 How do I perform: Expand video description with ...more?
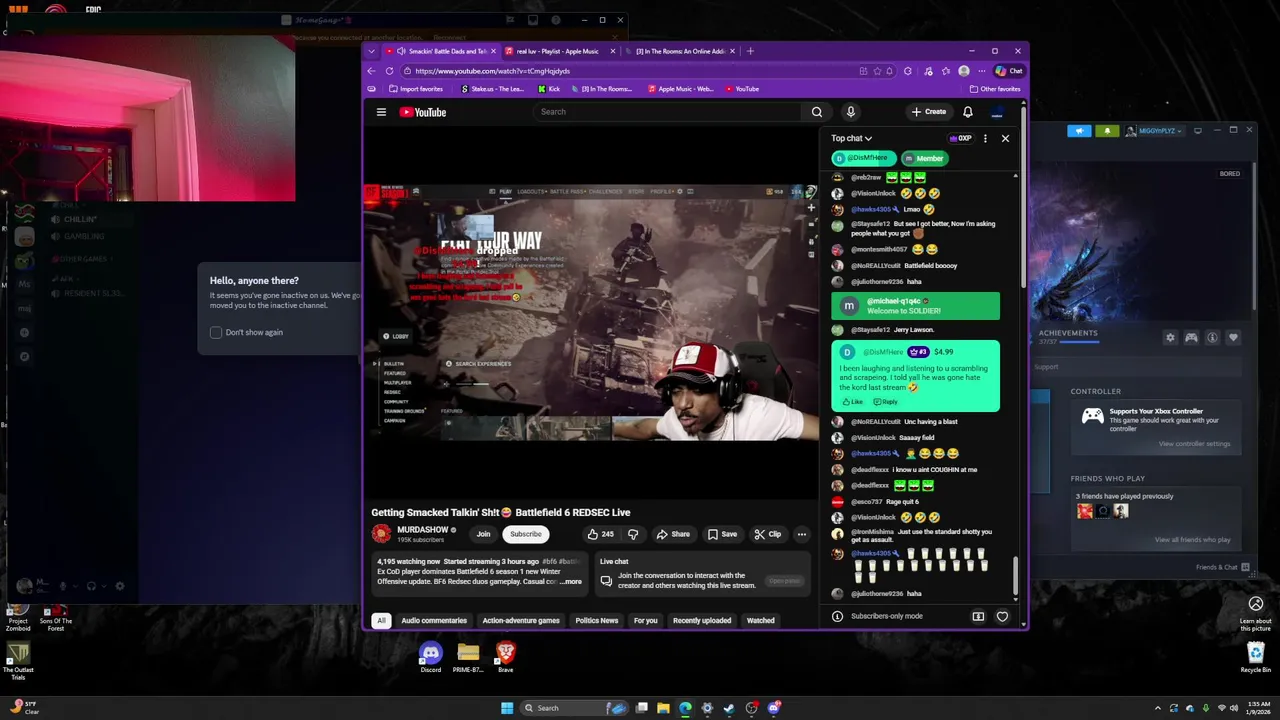point(571,581)
